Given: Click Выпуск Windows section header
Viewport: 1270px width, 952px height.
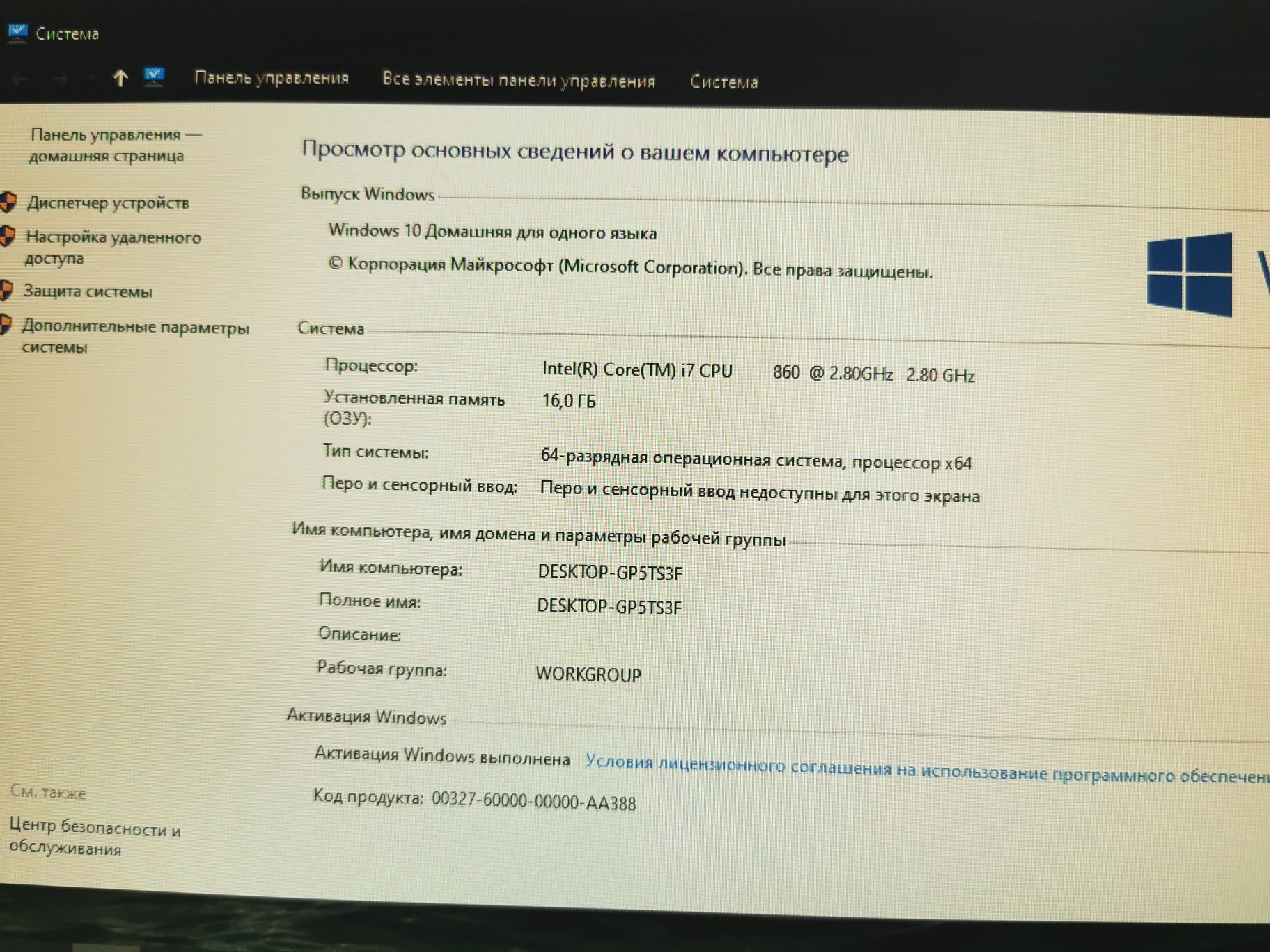Looking at the screenshot, I should point(368,193).
